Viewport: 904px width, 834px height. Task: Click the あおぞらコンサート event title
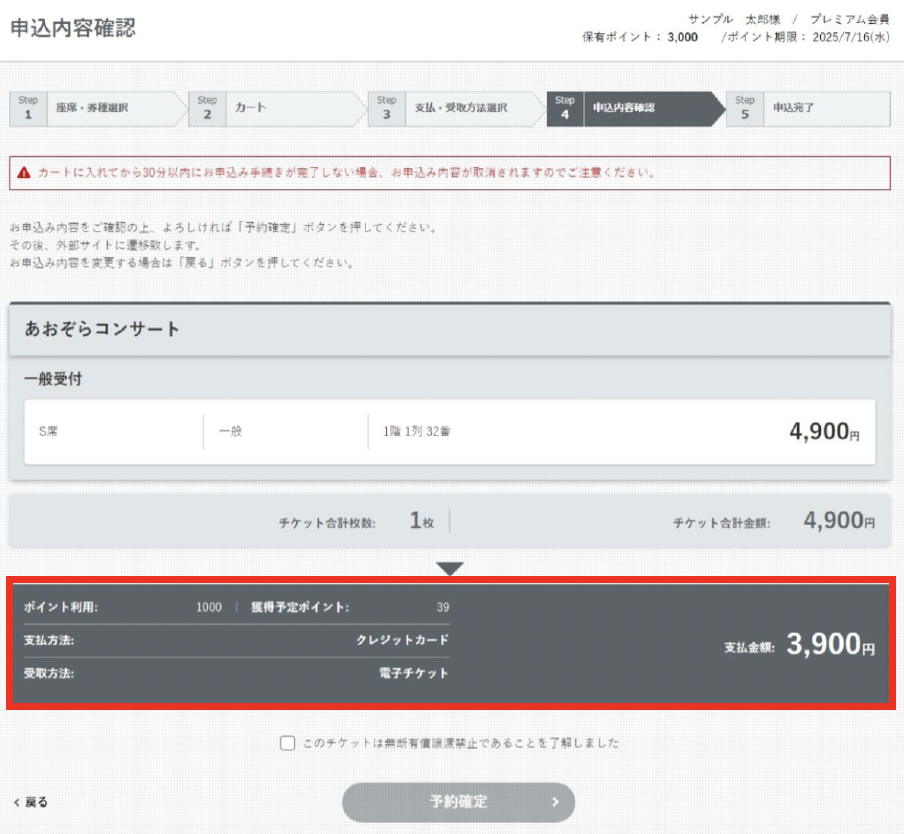(103, 329)
